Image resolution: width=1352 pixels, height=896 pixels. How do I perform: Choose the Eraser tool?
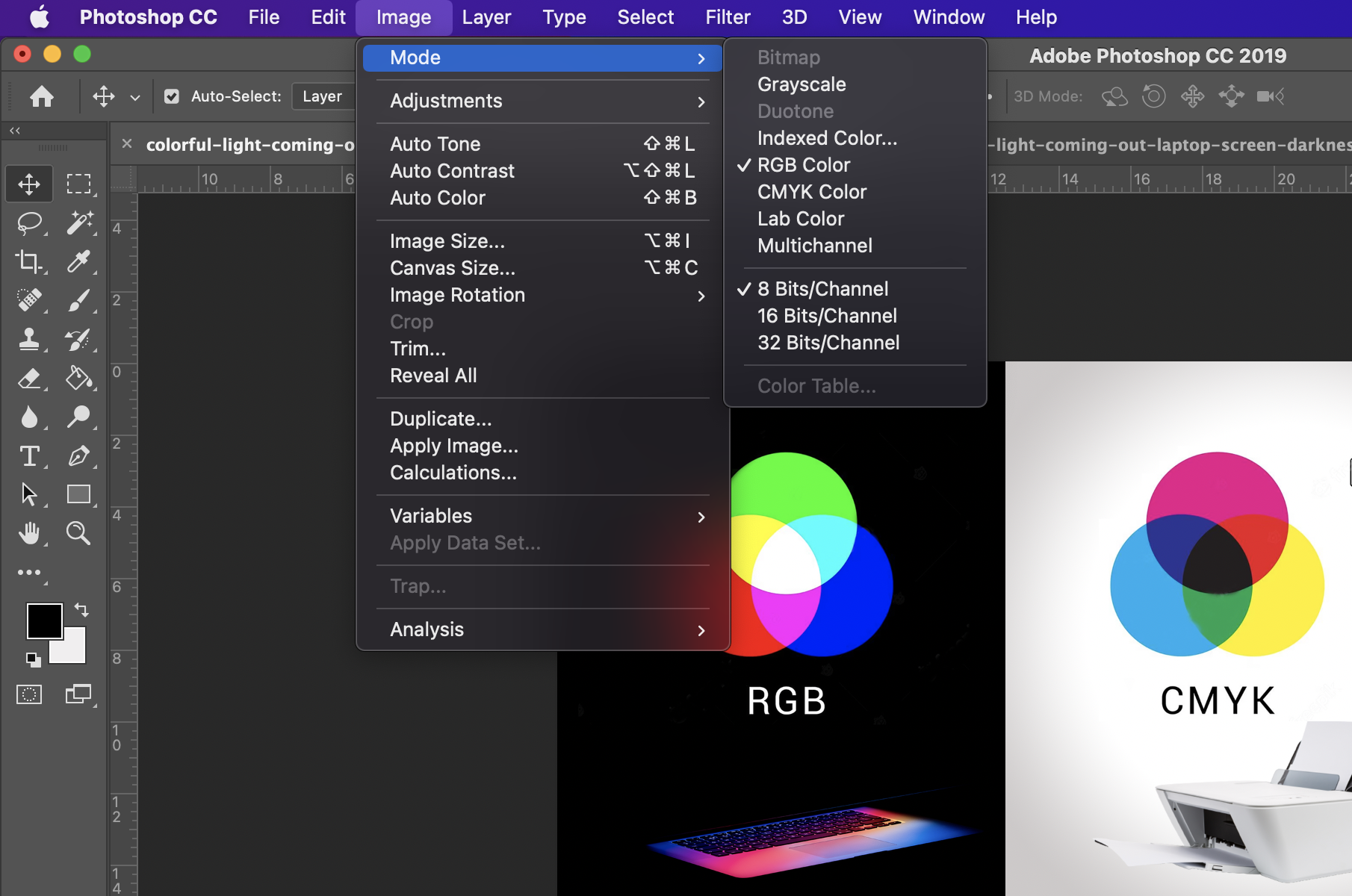click(29, 378)
